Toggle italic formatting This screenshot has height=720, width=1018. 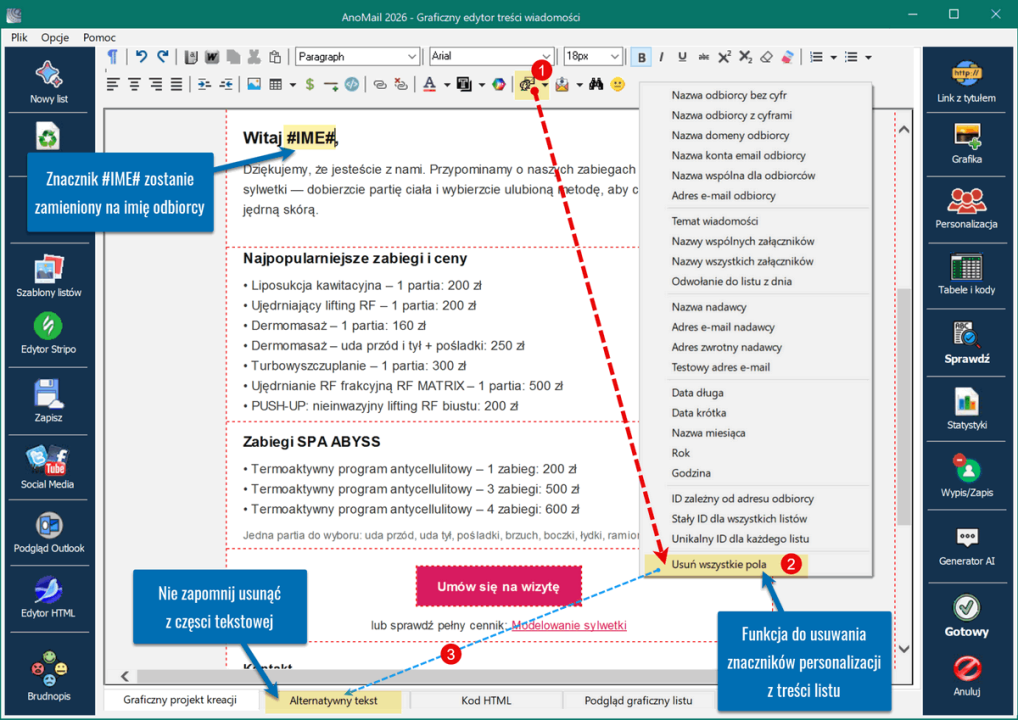pyautogui.click(x=662, y=57)
